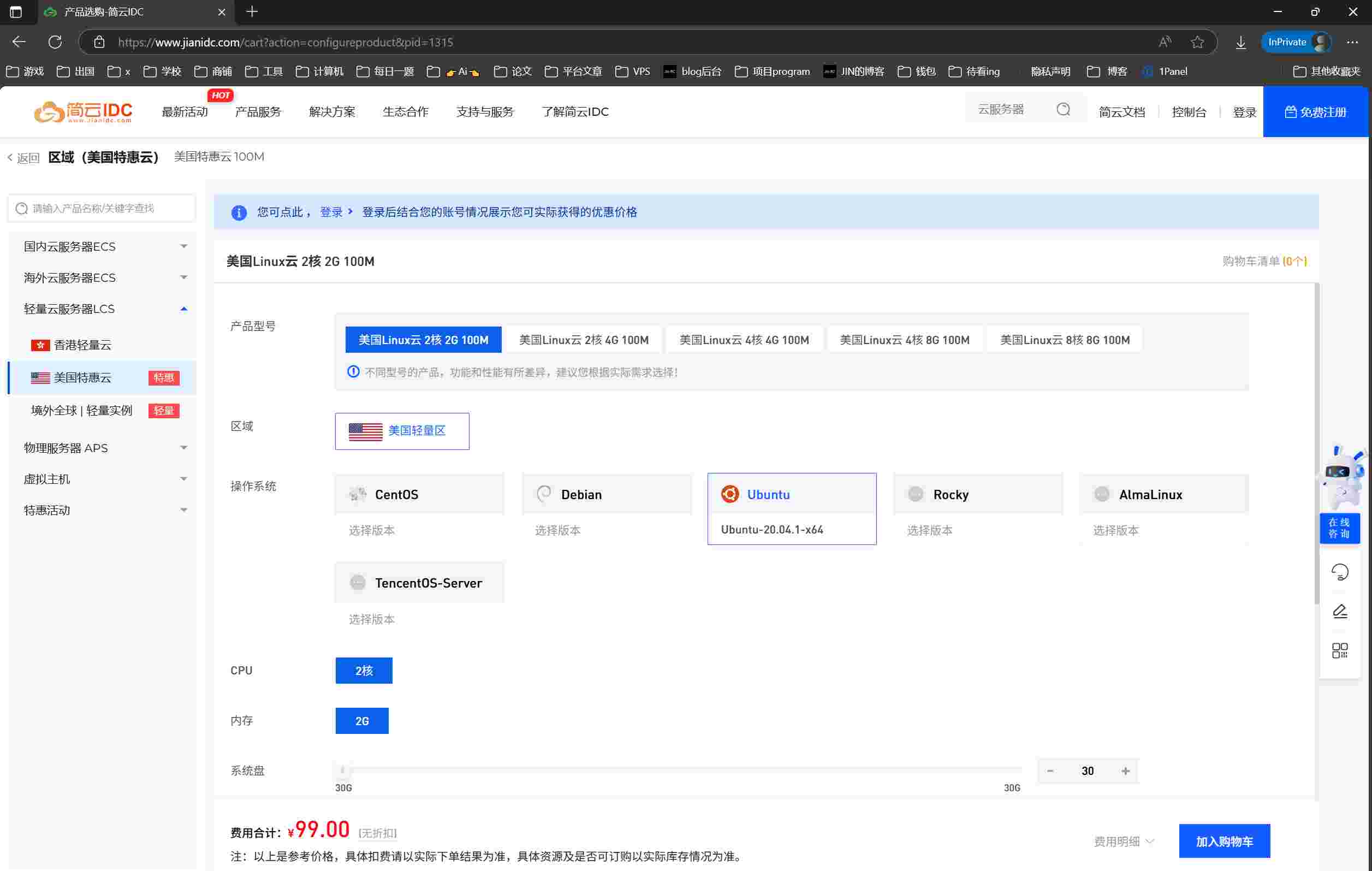The width and height of the screenshot is (1372, 871).
Task: Click 加入购物车 button
Action: [x=1224, y=842]
